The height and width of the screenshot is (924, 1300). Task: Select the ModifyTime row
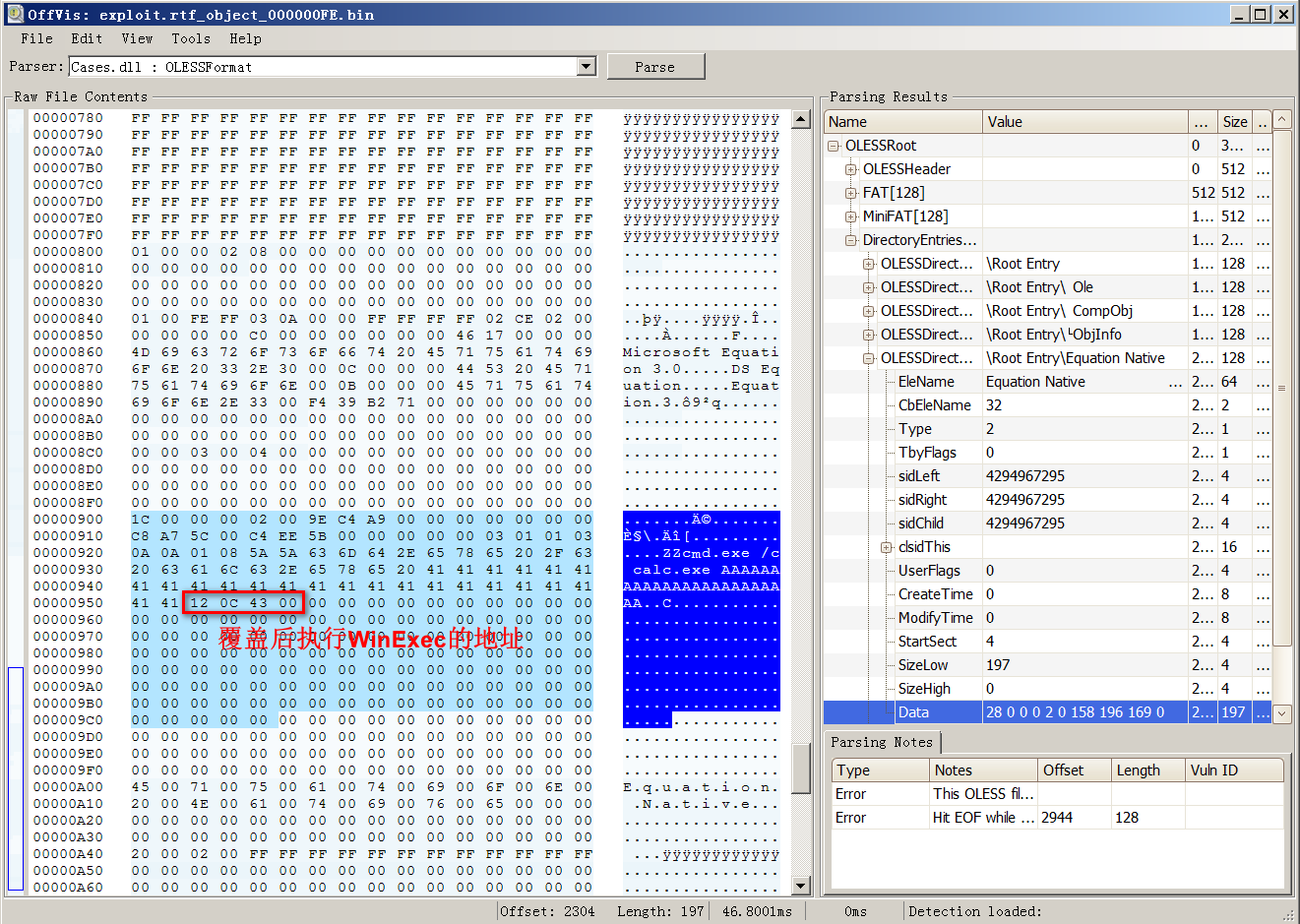click(1047, 618)
